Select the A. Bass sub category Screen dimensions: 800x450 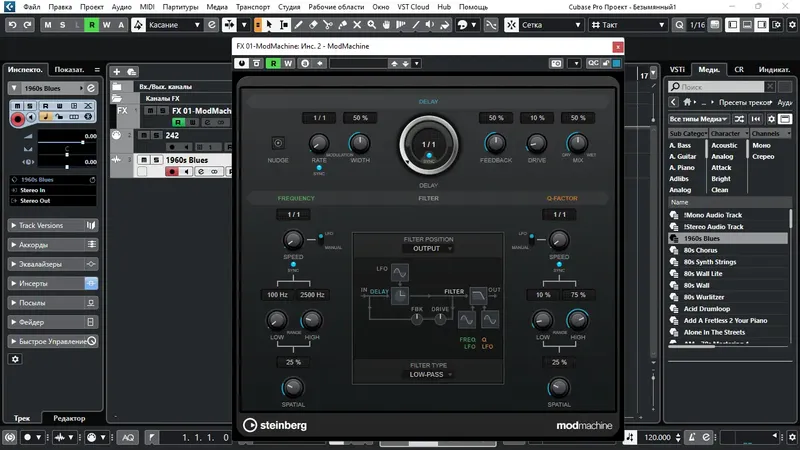pos(680,145)
